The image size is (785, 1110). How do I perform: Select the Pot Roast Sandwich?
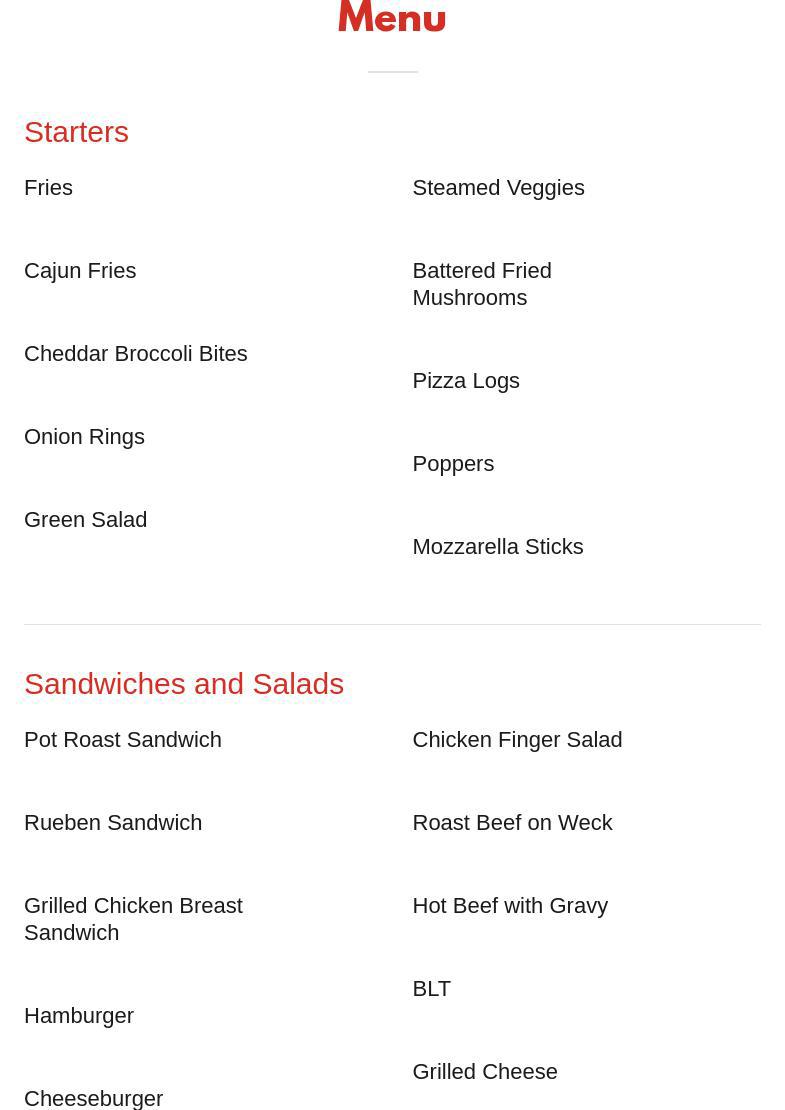tap(123, 740)
